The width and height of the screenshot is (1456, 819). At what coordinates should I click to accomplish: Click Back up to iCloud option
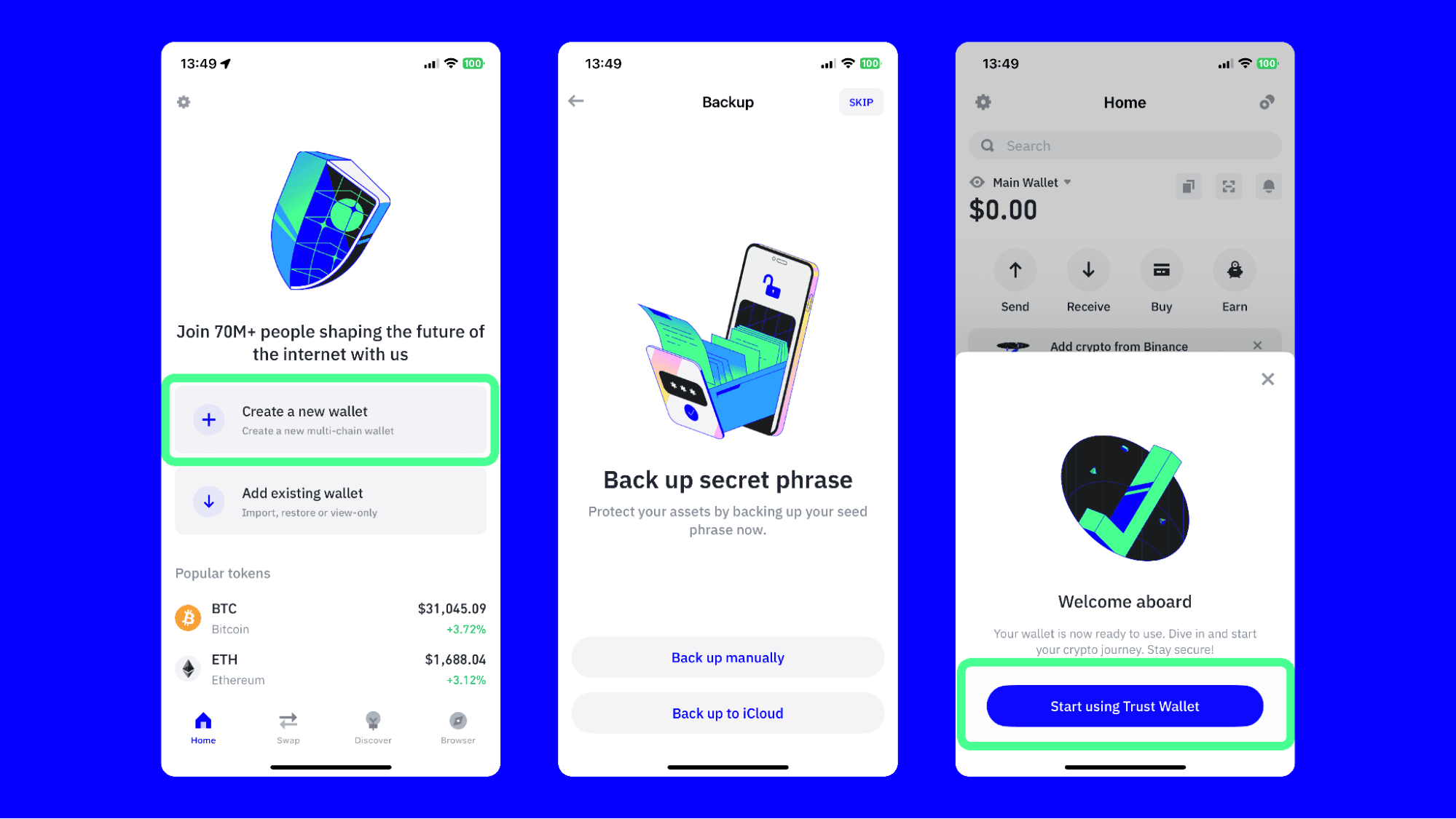tap(727, 713)
